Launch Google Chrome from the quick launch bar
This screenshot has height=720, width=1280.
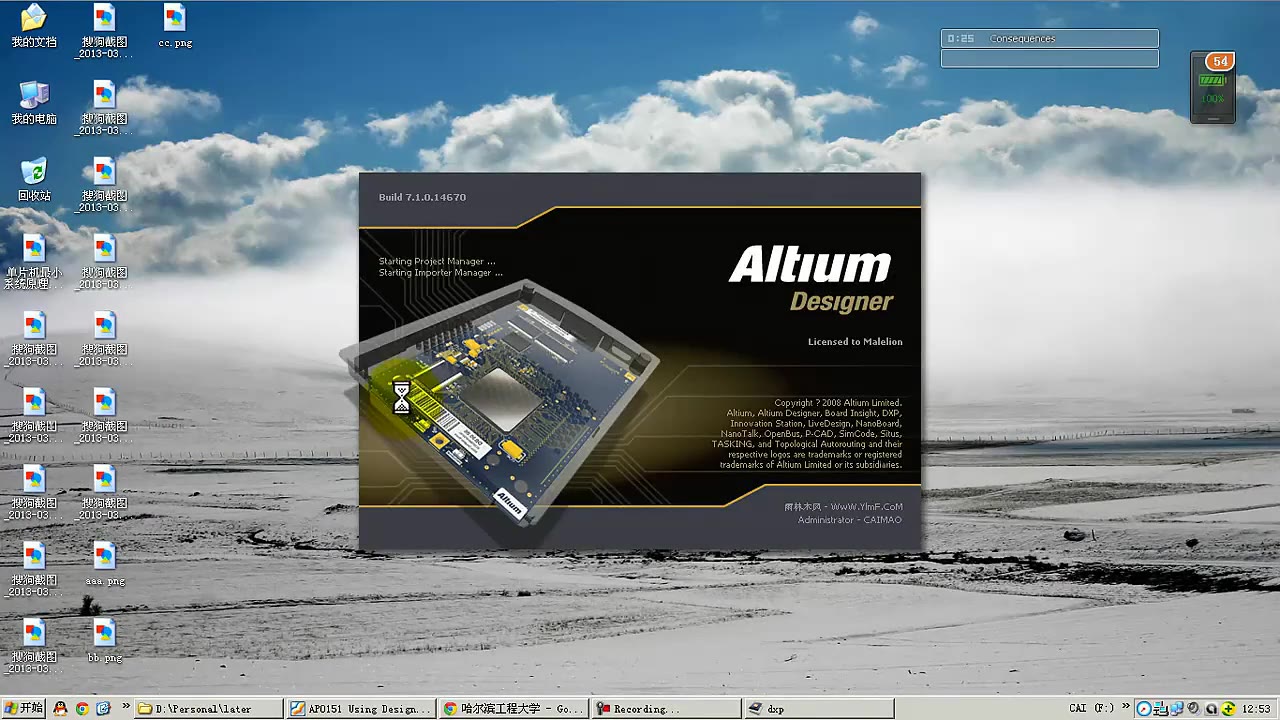(x=82, y=708)
